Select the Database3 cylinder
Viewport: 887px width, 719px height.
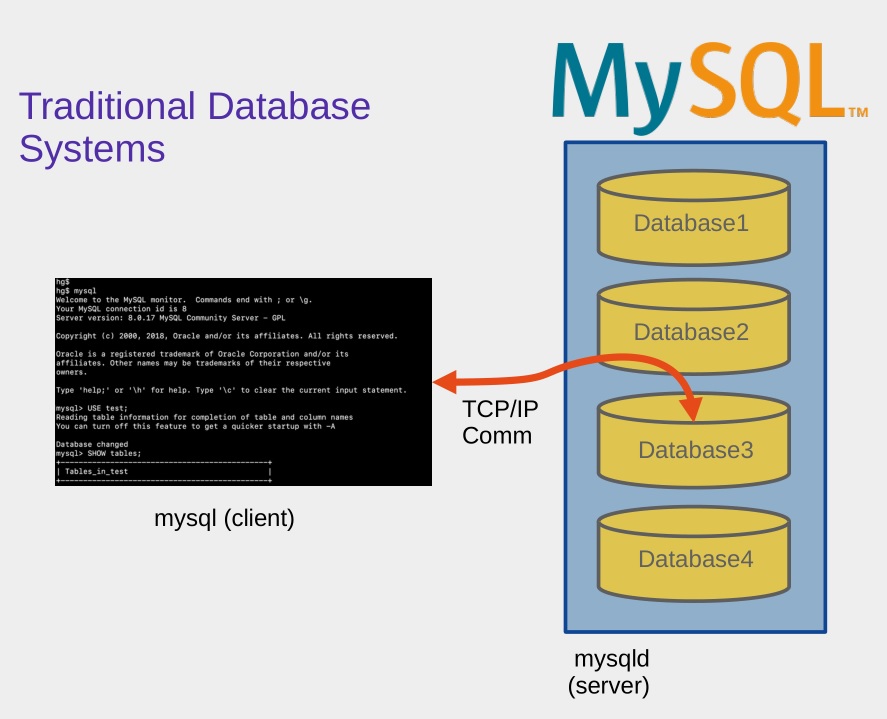(694, 440)
